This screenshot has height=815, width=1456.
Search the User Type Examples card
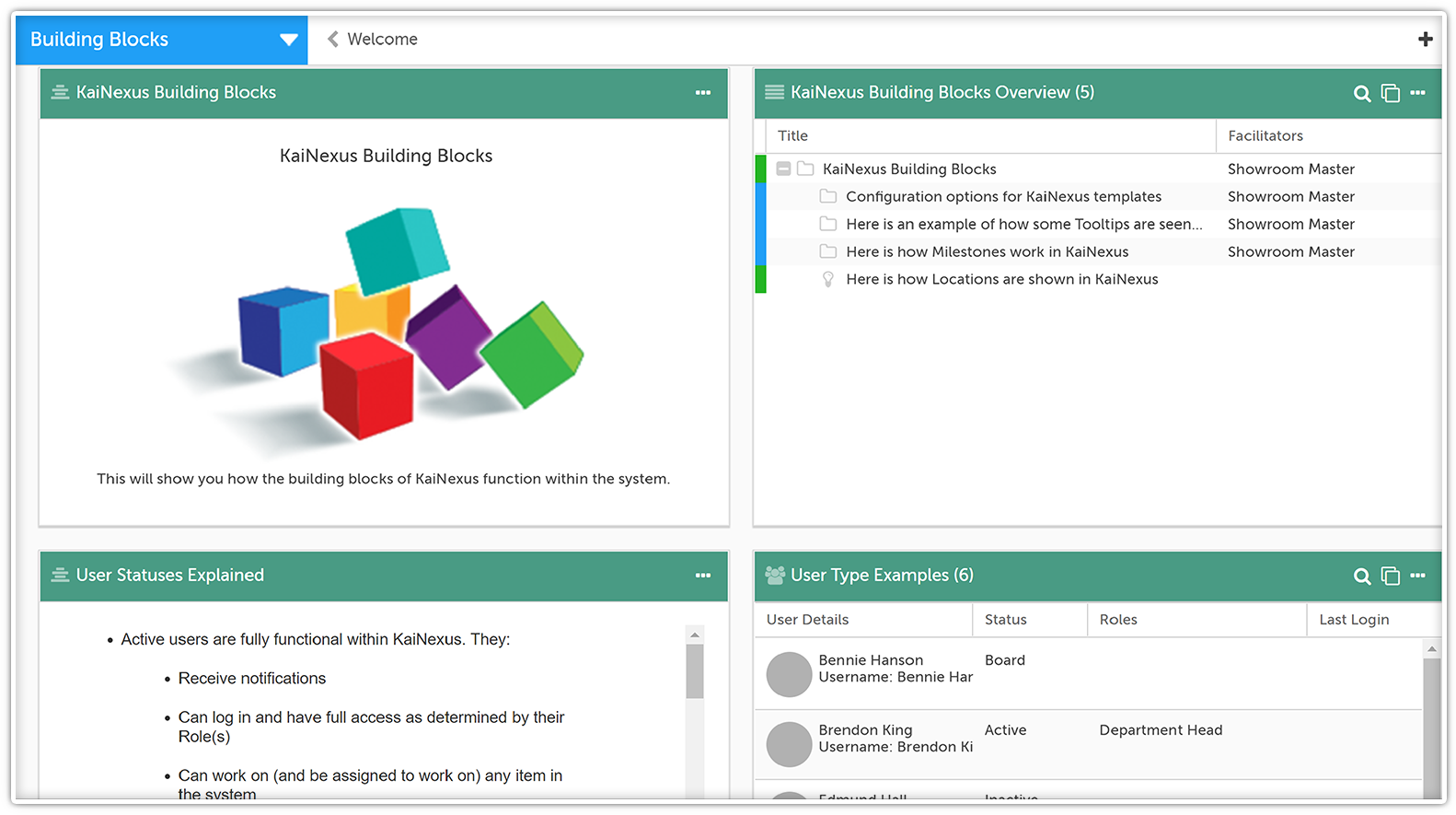tap(1362, 576)
